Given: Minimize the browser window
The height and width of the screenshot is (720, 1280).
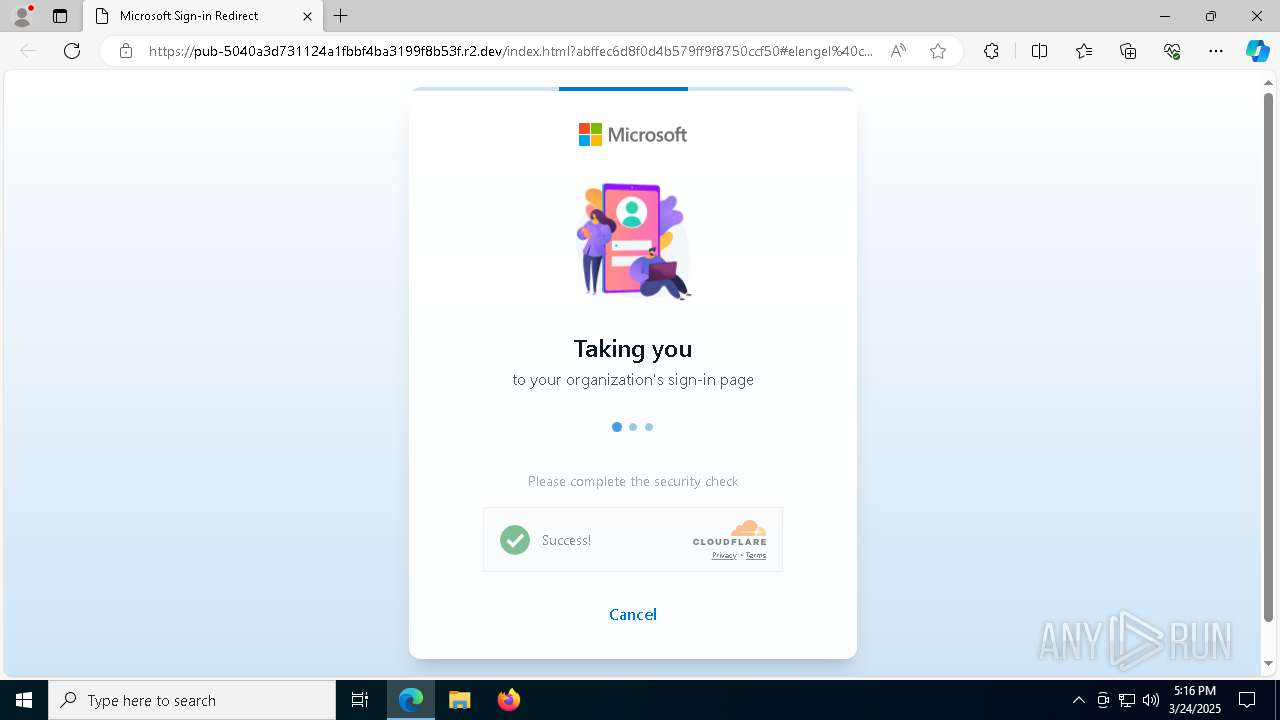Looking at the screenshot, I should (1165, 16).
